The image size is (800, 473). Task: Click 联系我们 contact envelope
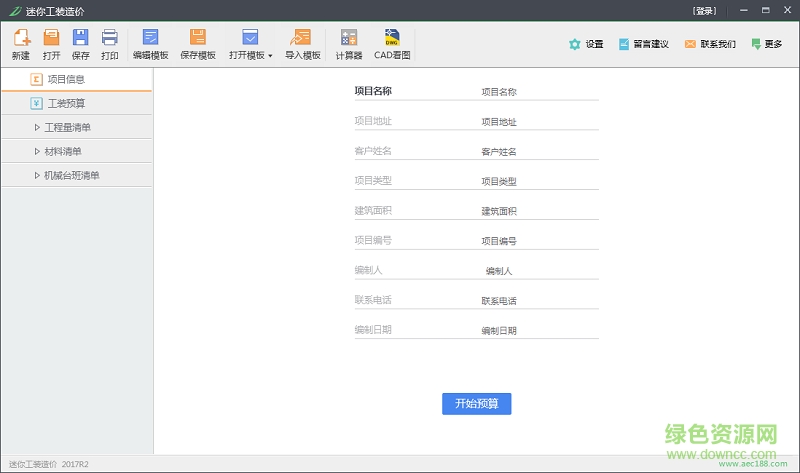click(710, 44)
